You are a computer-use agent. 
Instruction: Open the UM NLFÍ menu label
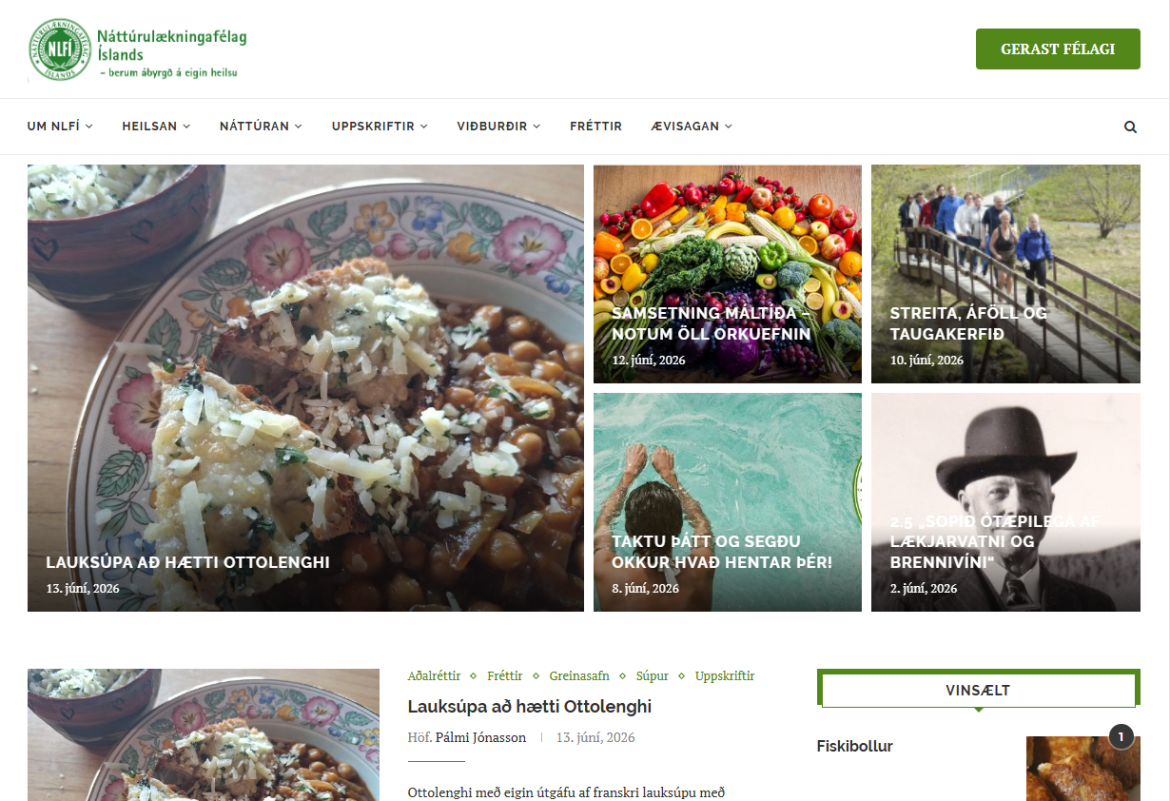click(x=53, y=126)
